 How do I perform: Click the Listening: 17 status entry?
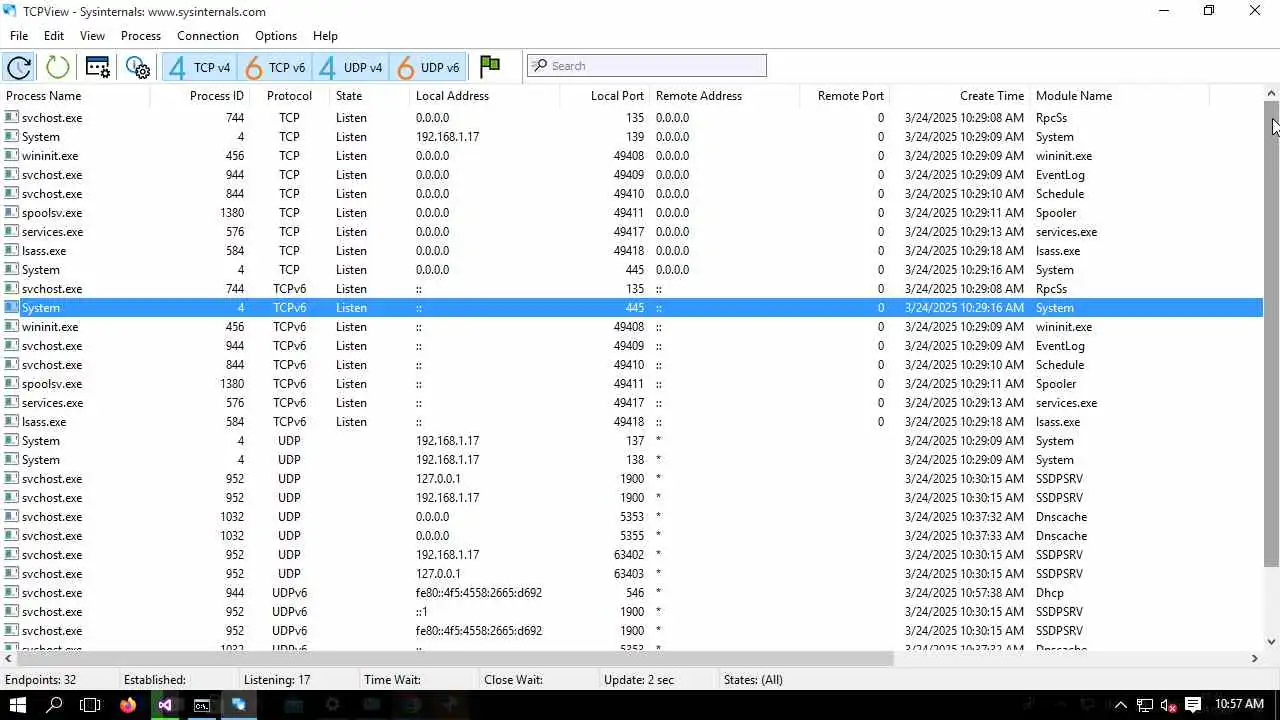(277, 680)
